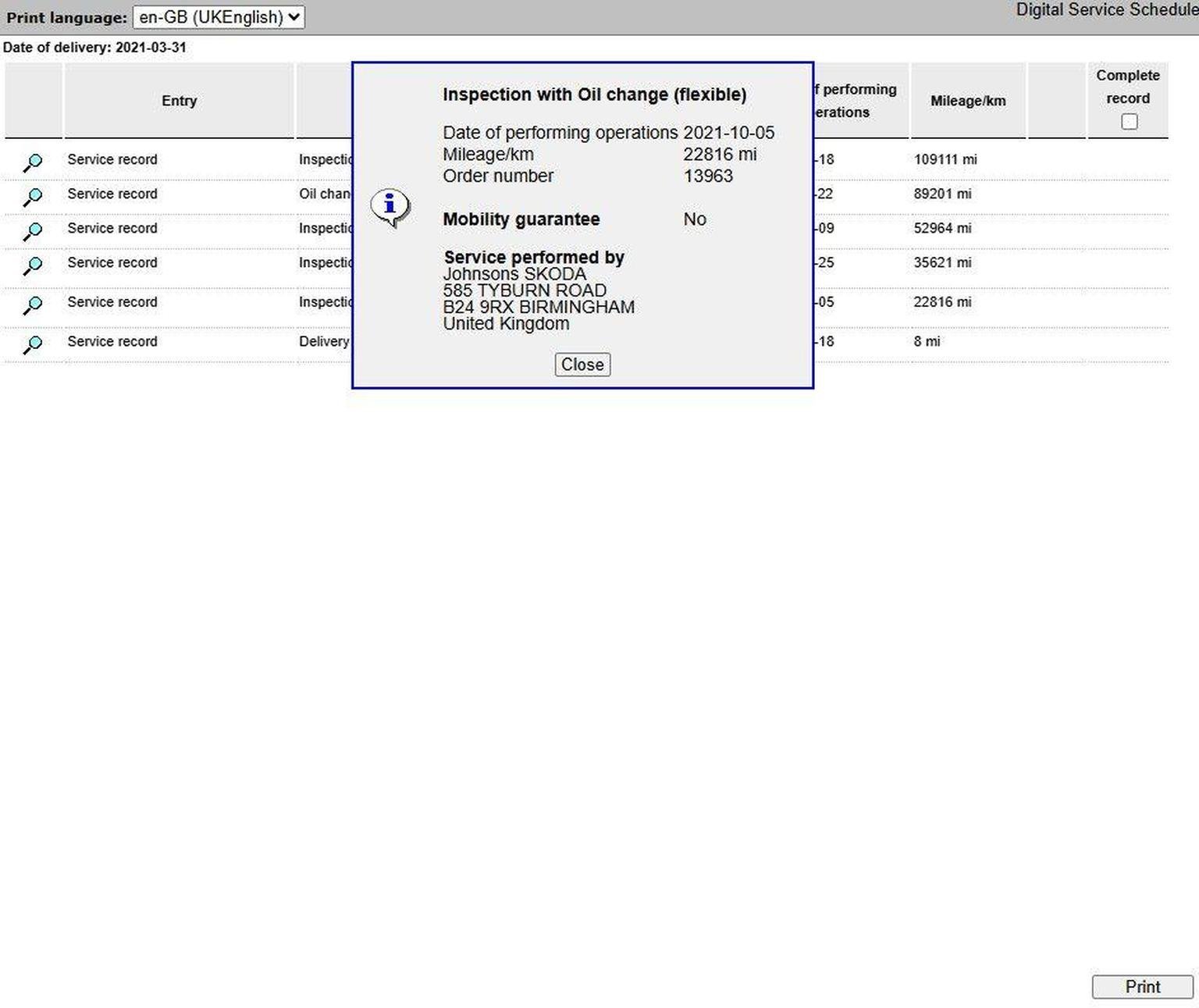This screenshot has height=1008, width=1199.
Task: Show details for the 8 mi delivery record
Action: (33, 344)
